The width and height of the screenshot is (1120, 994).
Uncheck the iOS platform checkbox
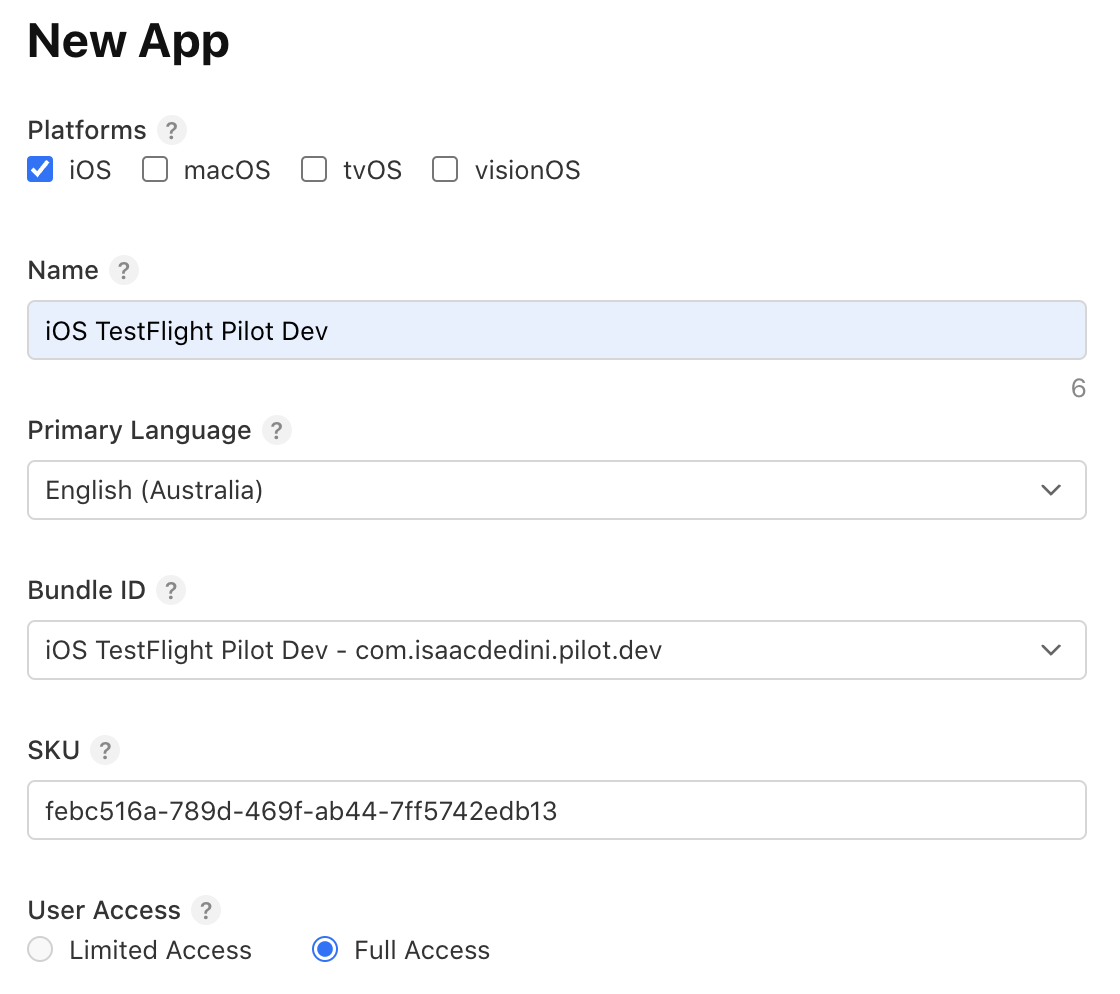(x=41, y=170)
